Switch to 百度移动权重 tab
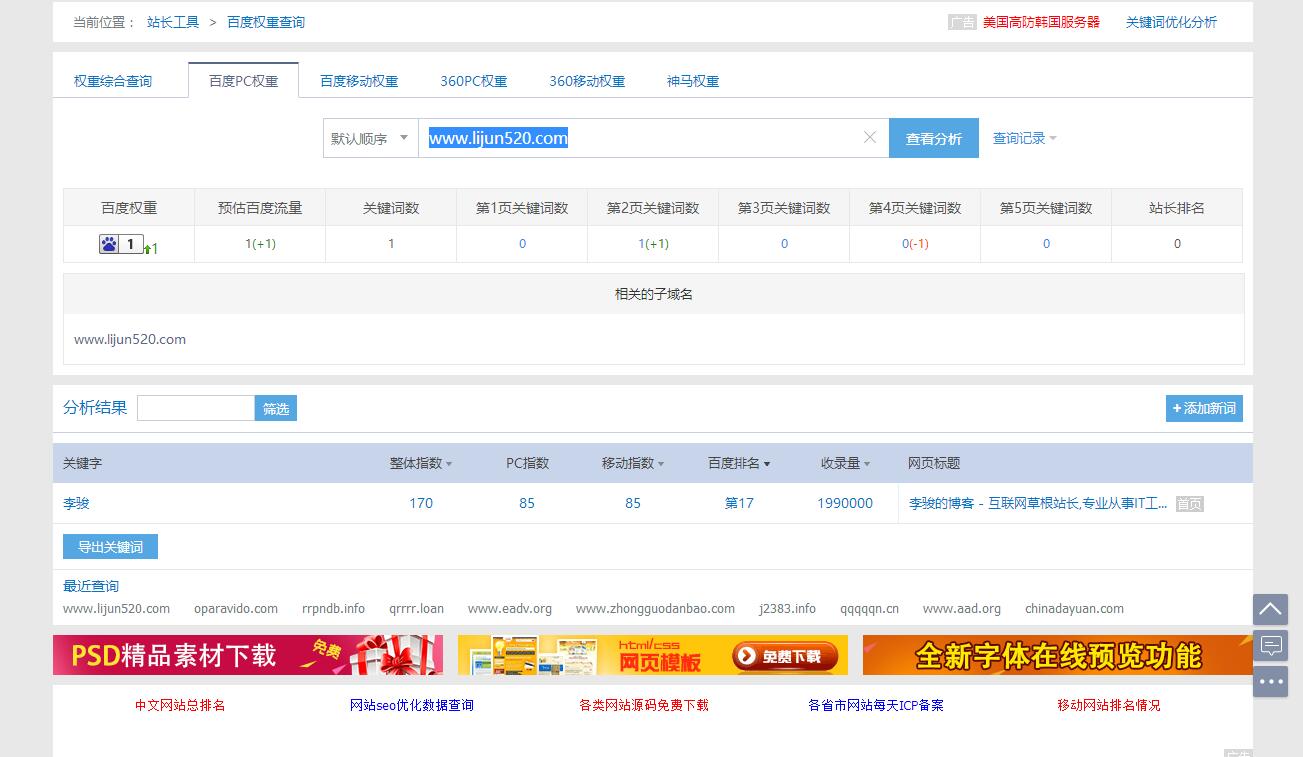The width and height of the screenshot is (1303, 757). 359,81
